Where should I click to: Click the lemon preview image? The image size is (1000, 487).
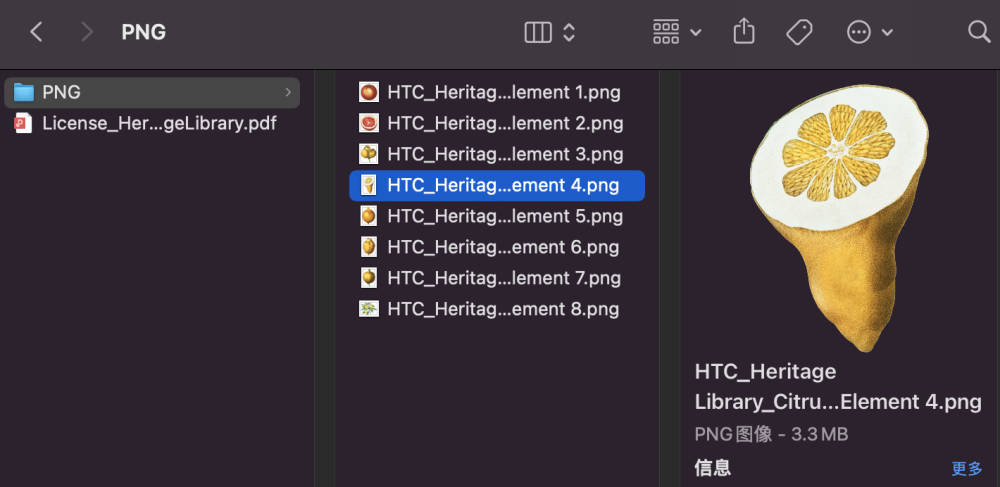point(839,215)
